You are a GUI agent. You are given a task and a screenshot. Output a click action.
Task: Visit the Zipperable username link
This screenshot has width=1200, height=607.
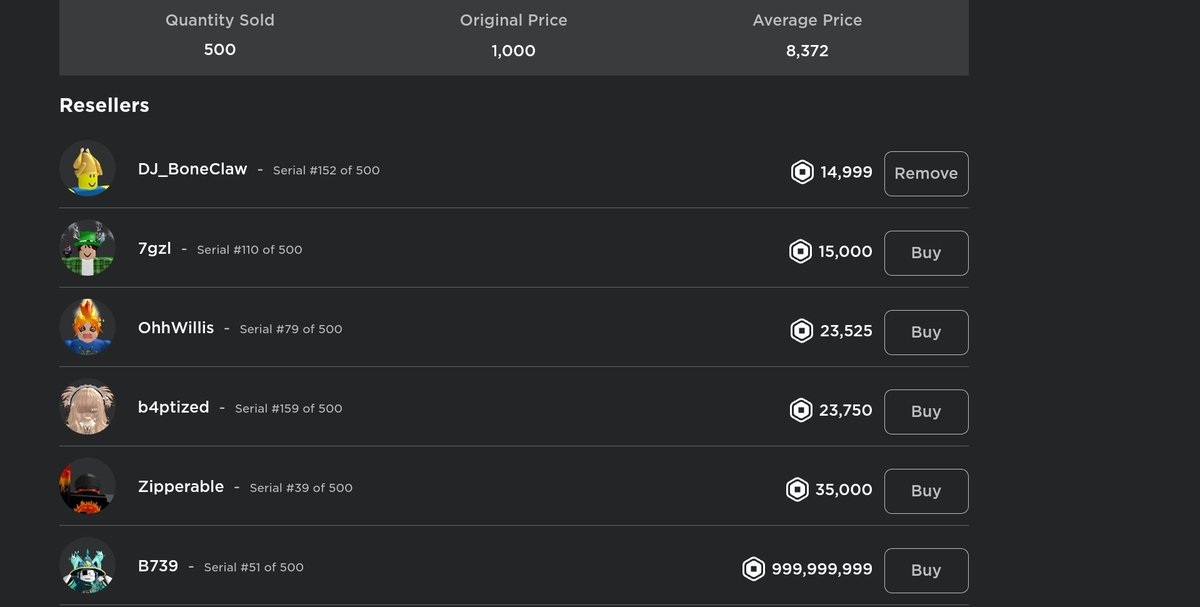tap(181, 487)
